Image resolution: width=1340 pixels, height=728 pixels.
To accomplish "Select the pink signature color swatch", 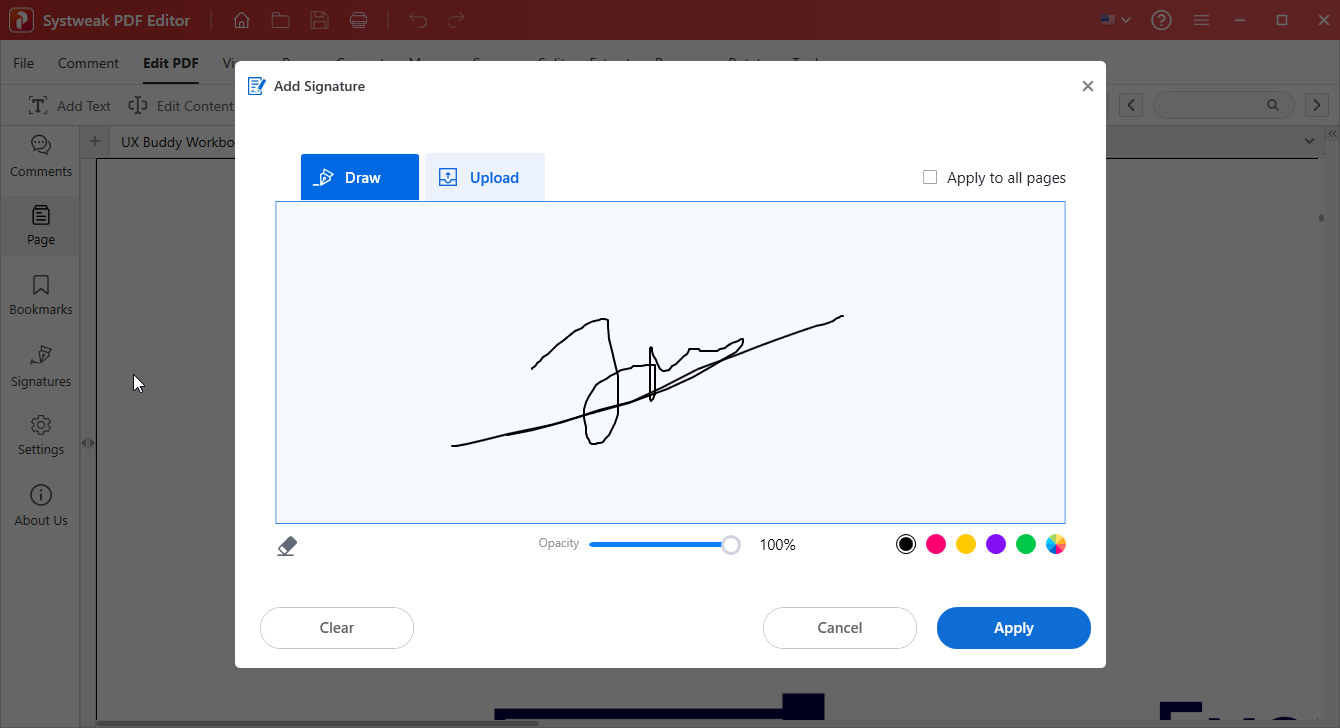I will coord(936,543).
